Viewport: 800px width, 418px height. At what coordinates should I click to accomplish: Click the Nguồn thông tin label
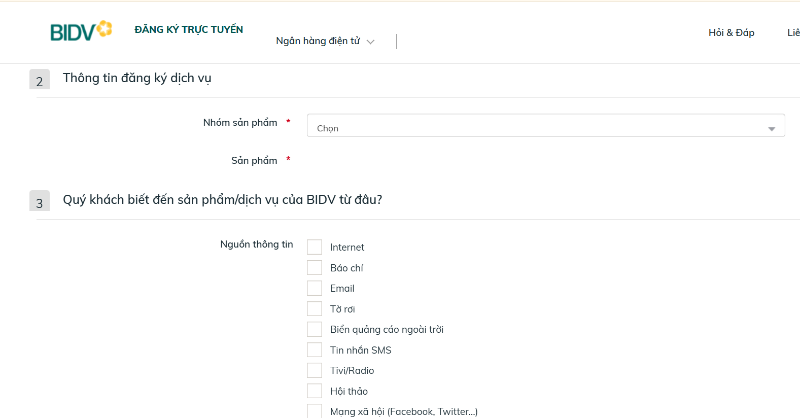257,244
